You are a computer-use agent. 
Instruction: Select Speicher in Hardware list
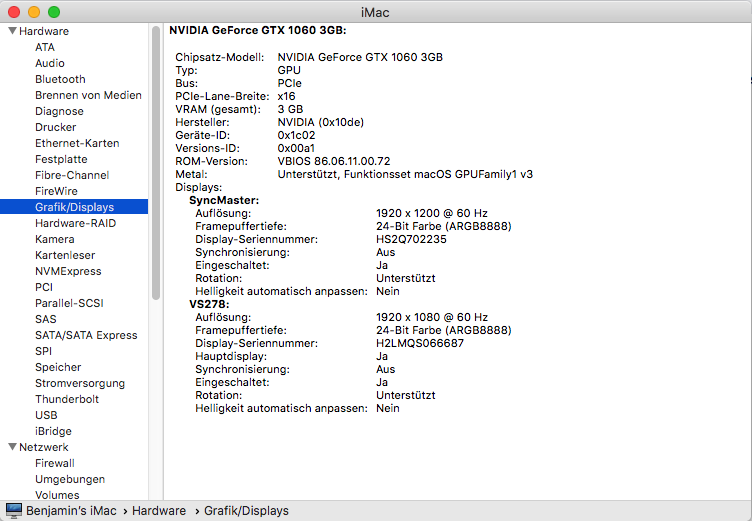pos(58,367)
